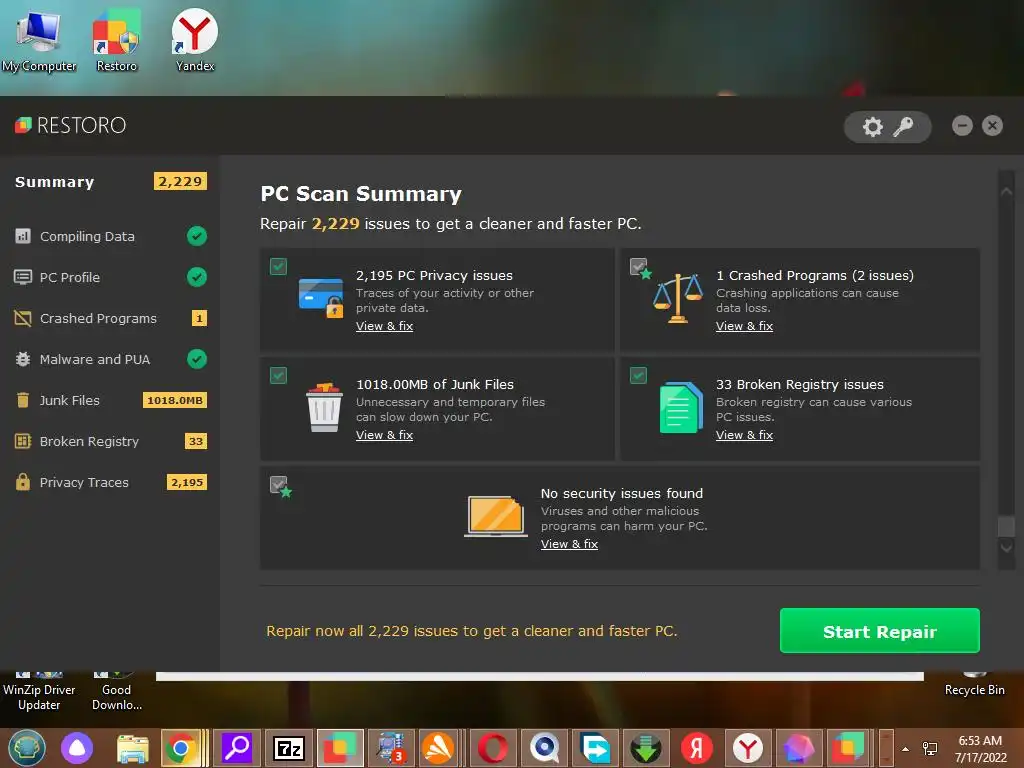The width and height of the screenshot is (1024, 768).
Task: Open Restoro desktop shortcut
Action: point(116,40)
